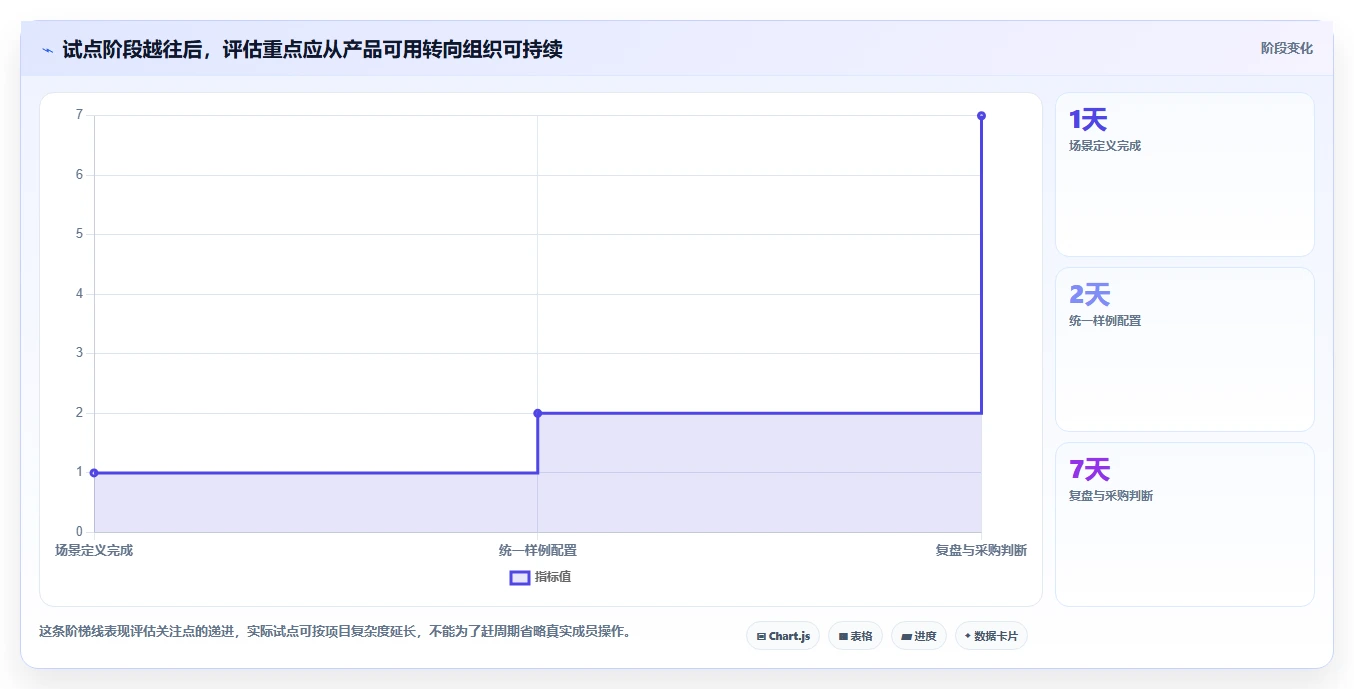Open the 1天 场景定义完成 card
The height and width of the screenshot is (689, 1354).
coord(1184,175)
